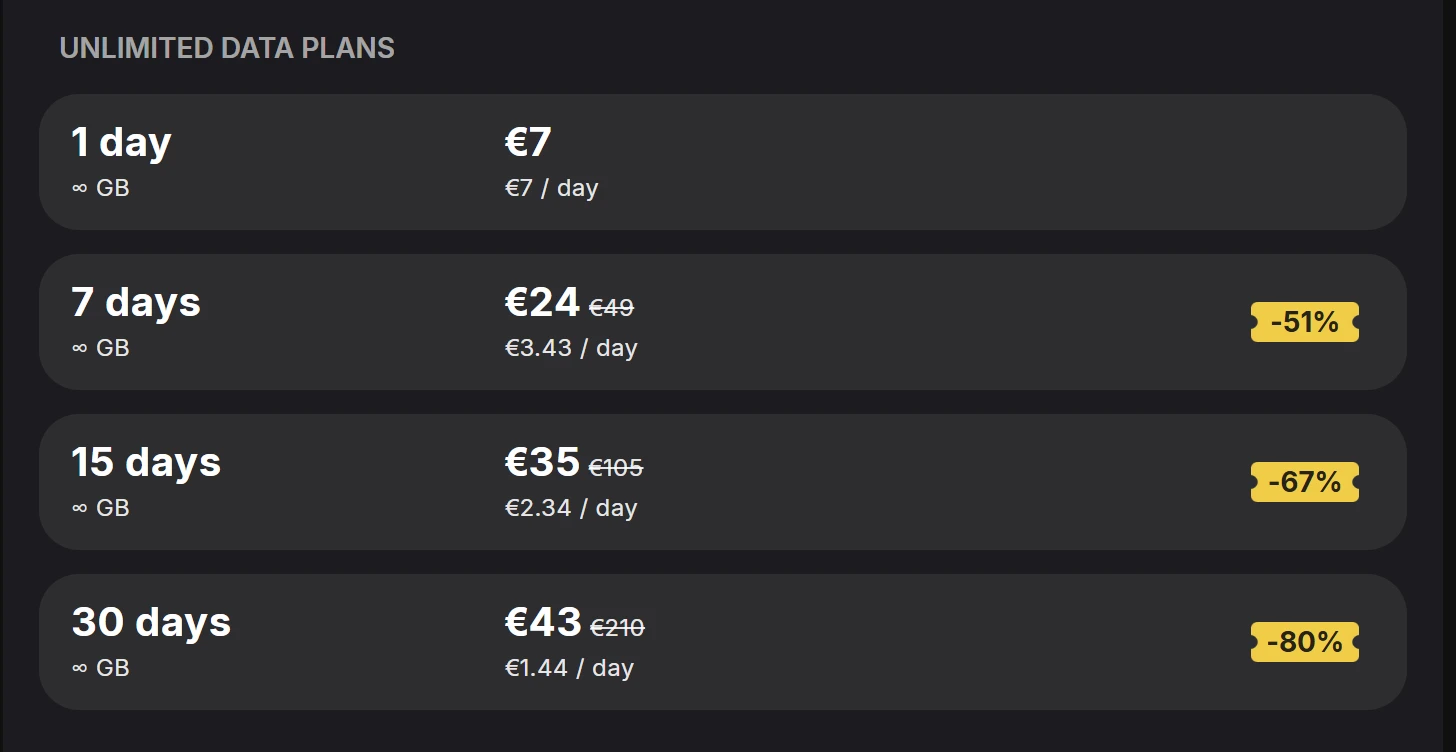Image resolution: width=1456 pixels, height=752 pixels.
Task: Click the struck-through €210 original price
Action: point(617,628)
